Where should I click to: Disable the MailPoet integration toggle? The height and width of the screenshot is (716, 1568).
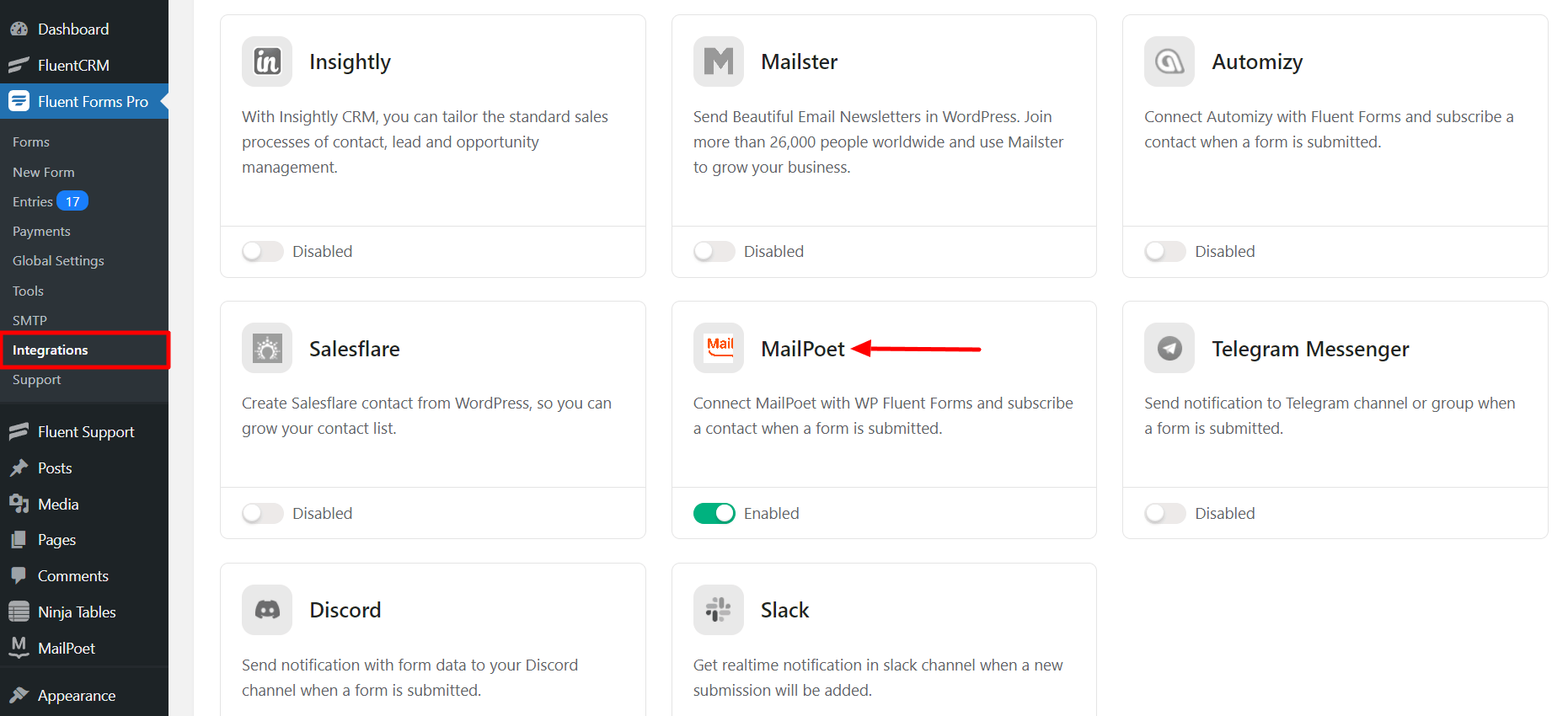coord(714,513)
